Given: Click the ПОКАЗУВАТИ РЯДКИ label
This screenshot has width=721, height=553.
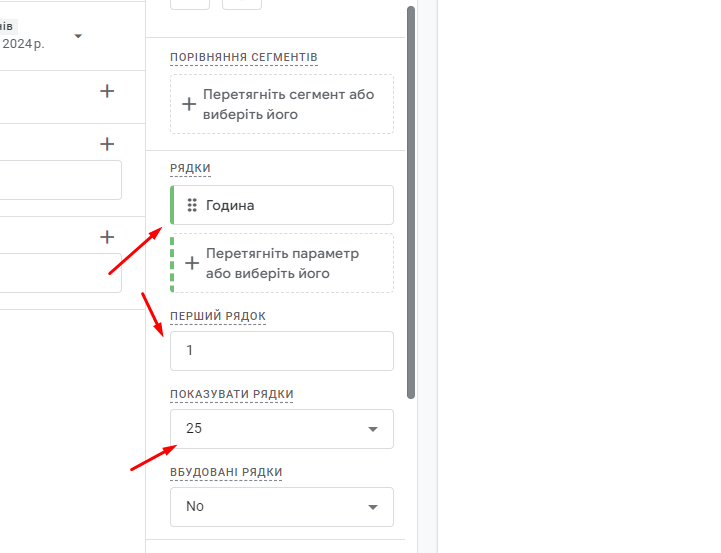Looking at the screenshot, I should point(232,394).
